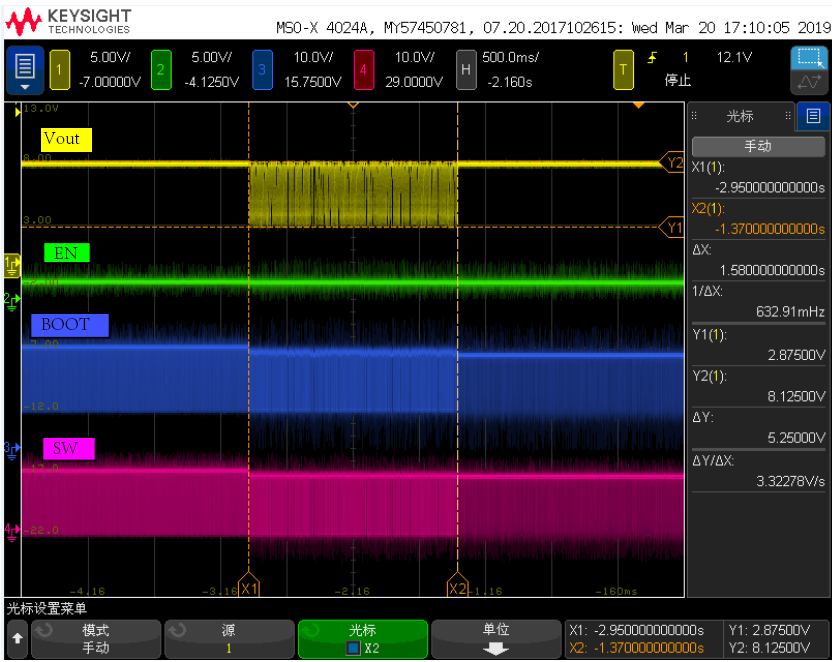The image size is (834, 662).
Task: Open 模式 mode softkey
Action: [x=96, y=639]
